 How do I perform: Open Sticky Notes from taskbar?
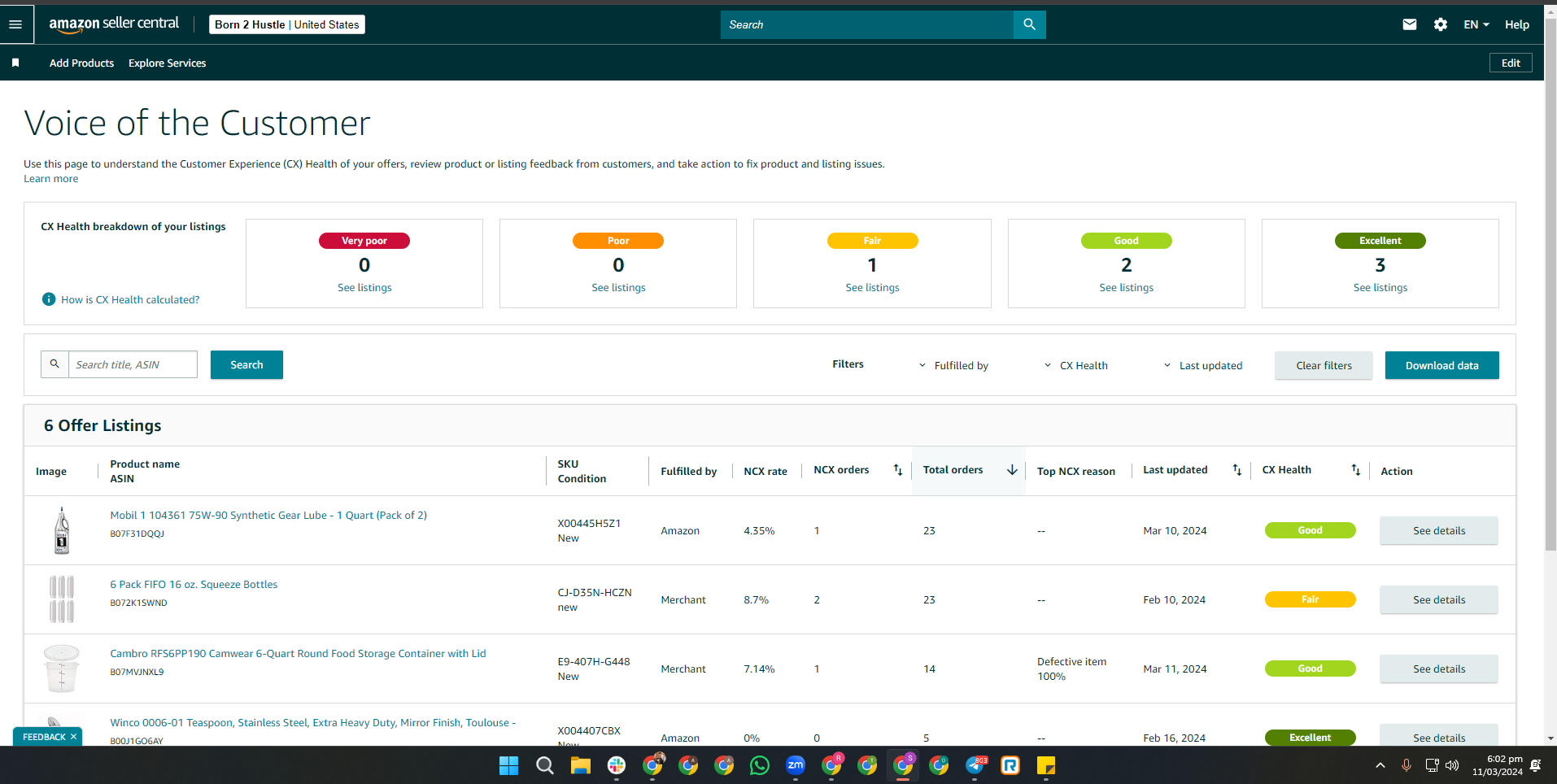click(1046, 765)
